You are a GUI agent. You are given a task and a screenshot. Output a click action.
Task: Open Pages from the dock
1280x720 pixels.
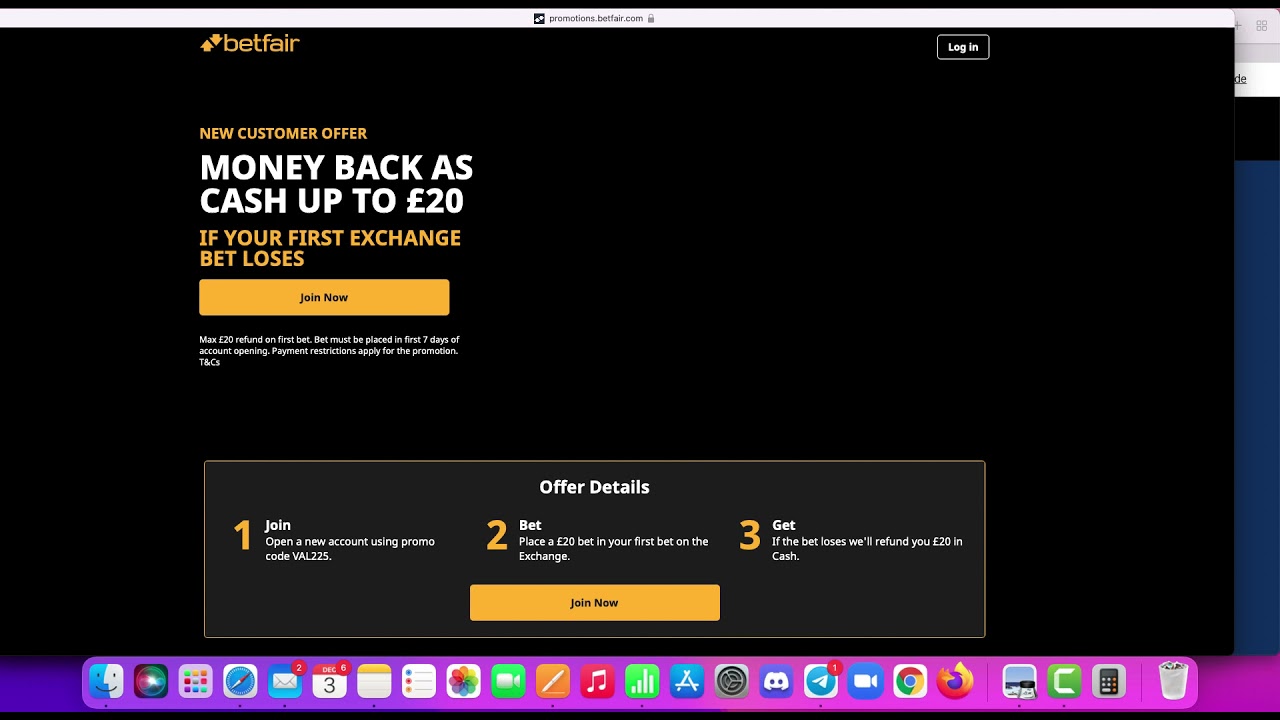pos(552,682)
